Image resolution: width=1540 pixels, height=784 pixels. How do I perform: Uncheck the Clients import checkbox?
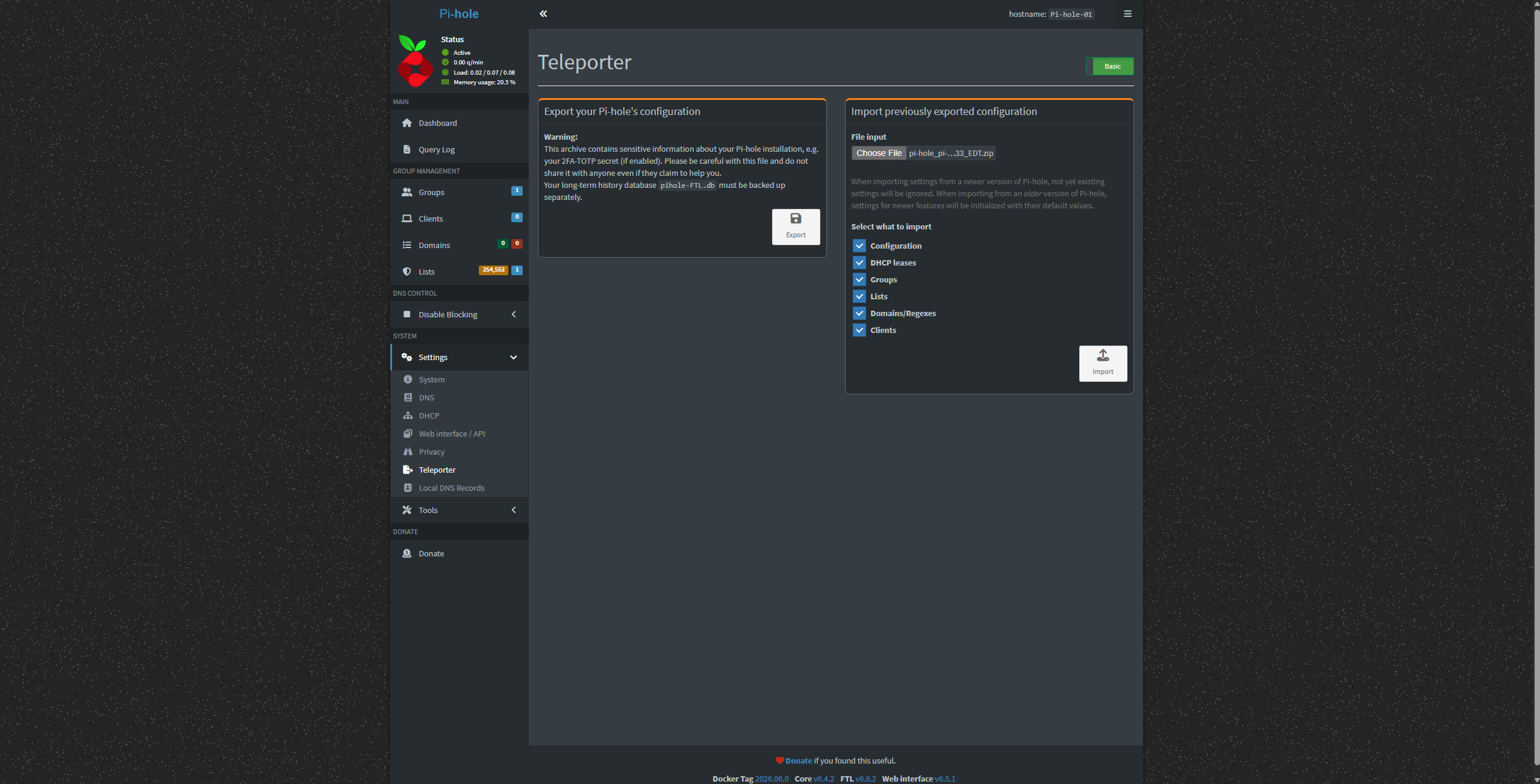pyautogui.click(x=859, y=330)
